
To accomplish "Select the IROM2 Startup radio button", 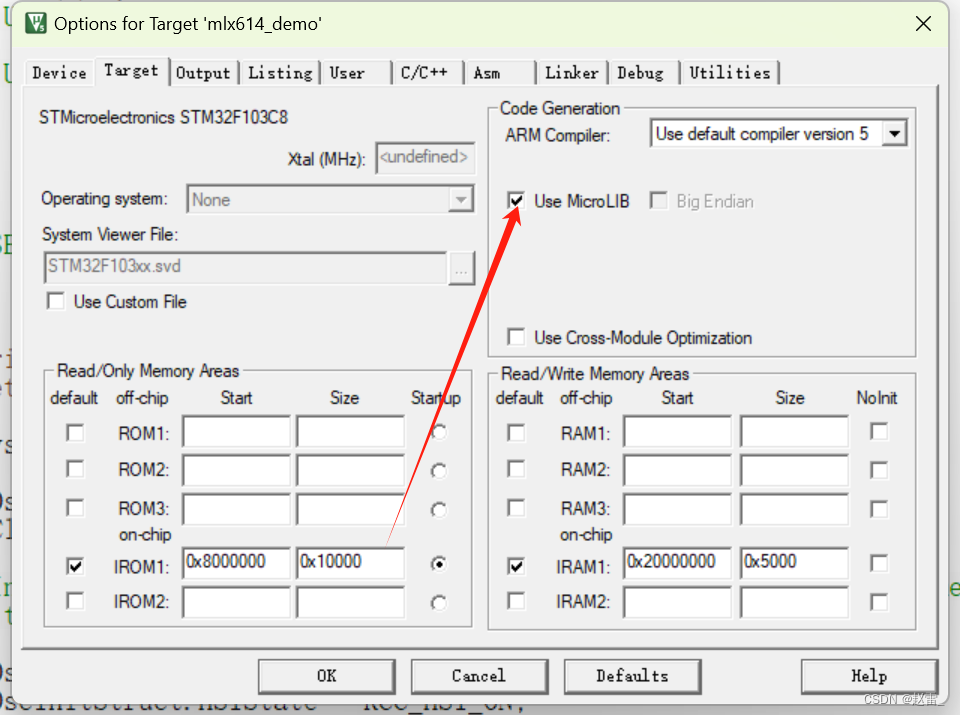I will click(x=438, y=602).
